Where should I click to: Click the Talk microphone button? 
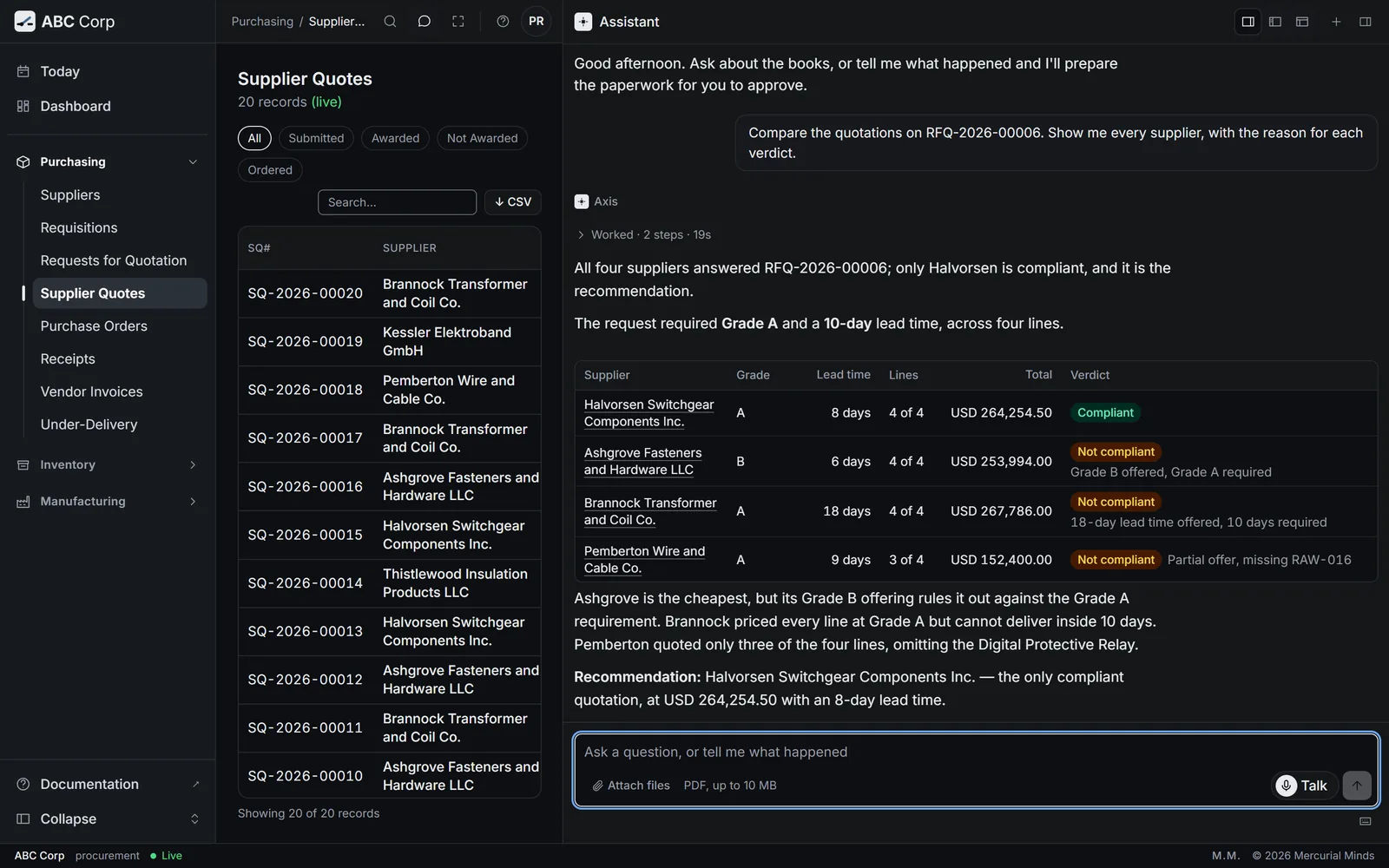[x=1304, y=786]
